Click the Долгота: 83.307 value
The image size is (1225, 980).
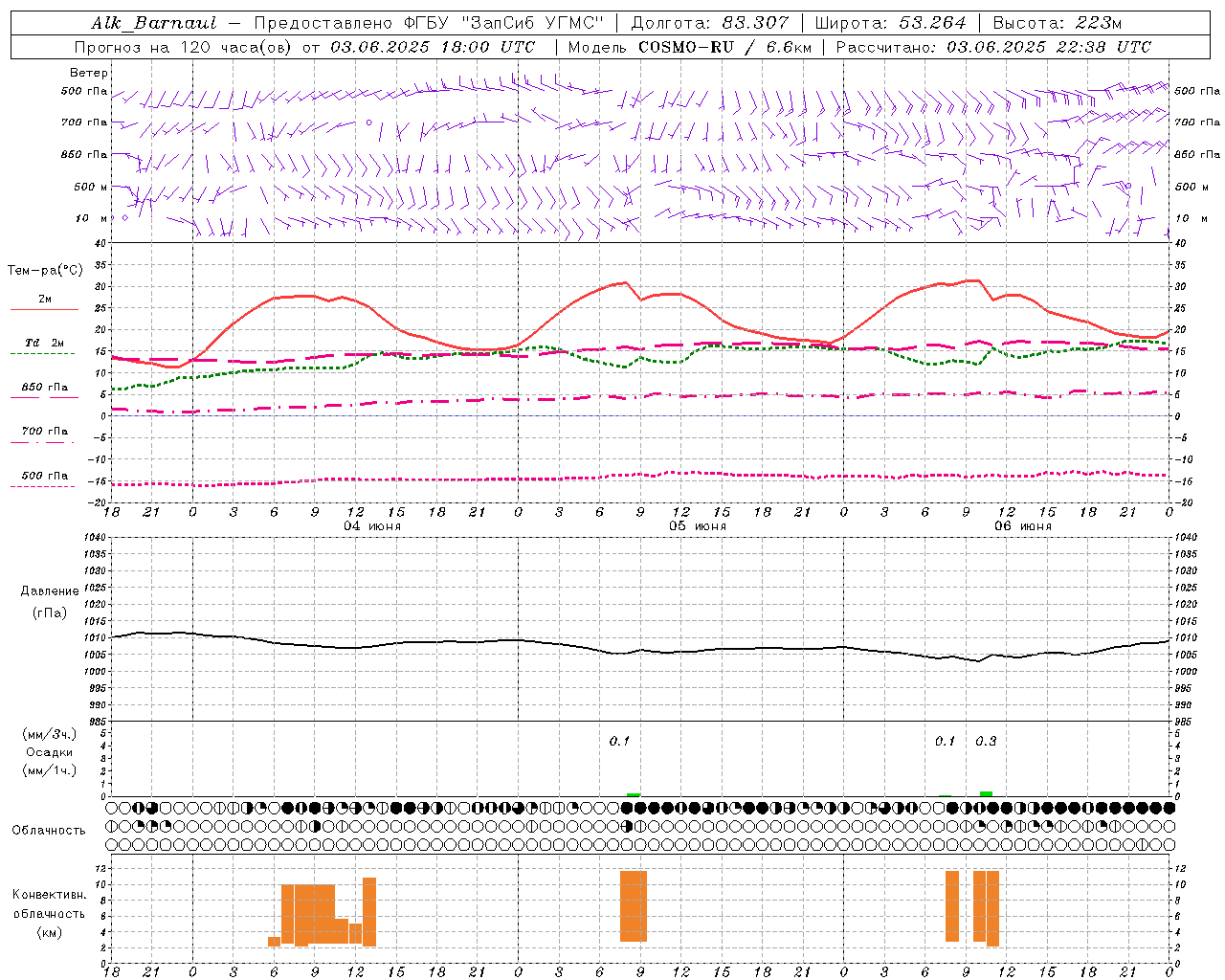pos(710,23)
